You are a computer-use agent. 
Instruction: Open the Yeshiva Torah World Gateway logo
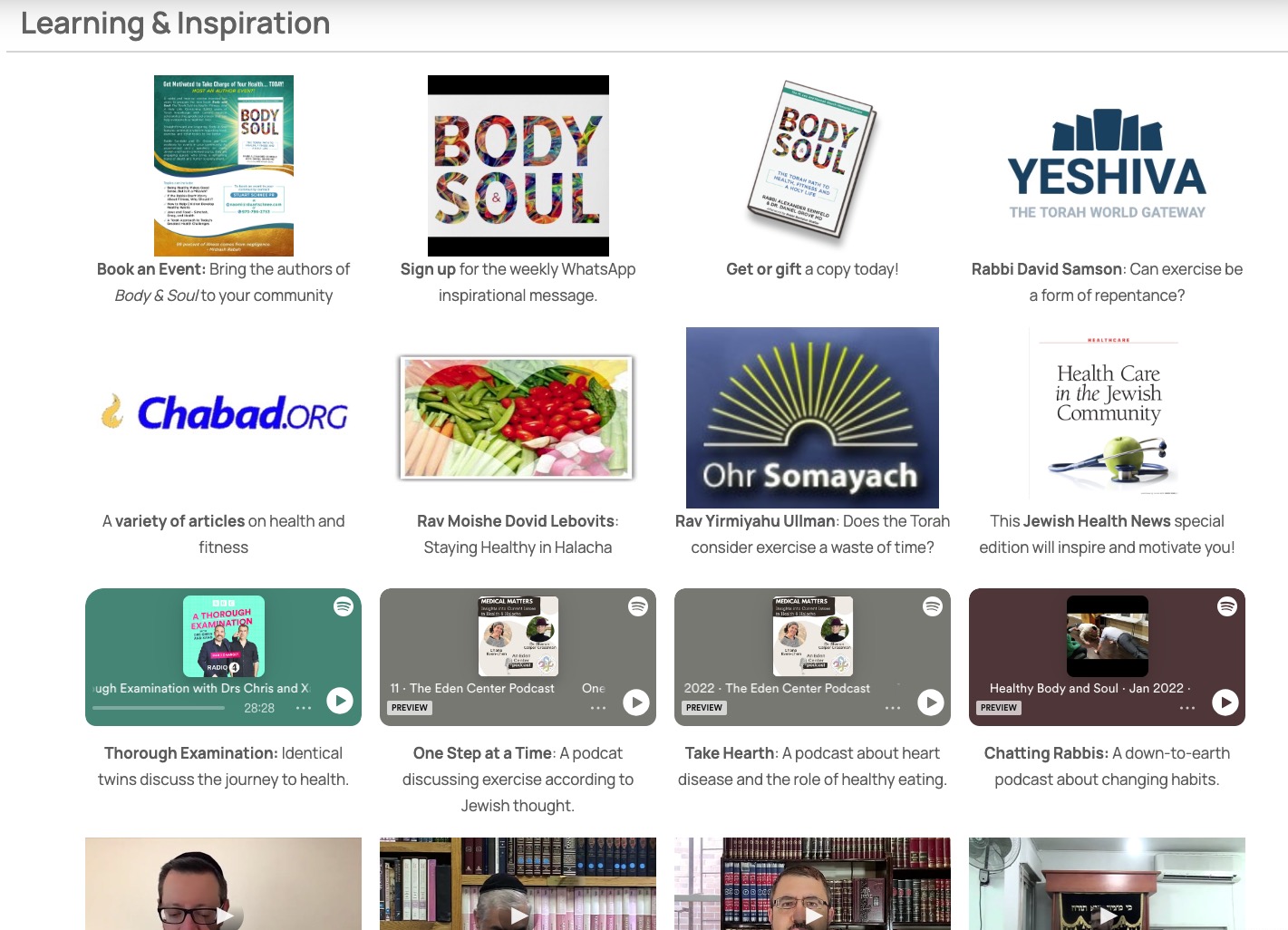pyautogui.click(x=1107, y=164)
